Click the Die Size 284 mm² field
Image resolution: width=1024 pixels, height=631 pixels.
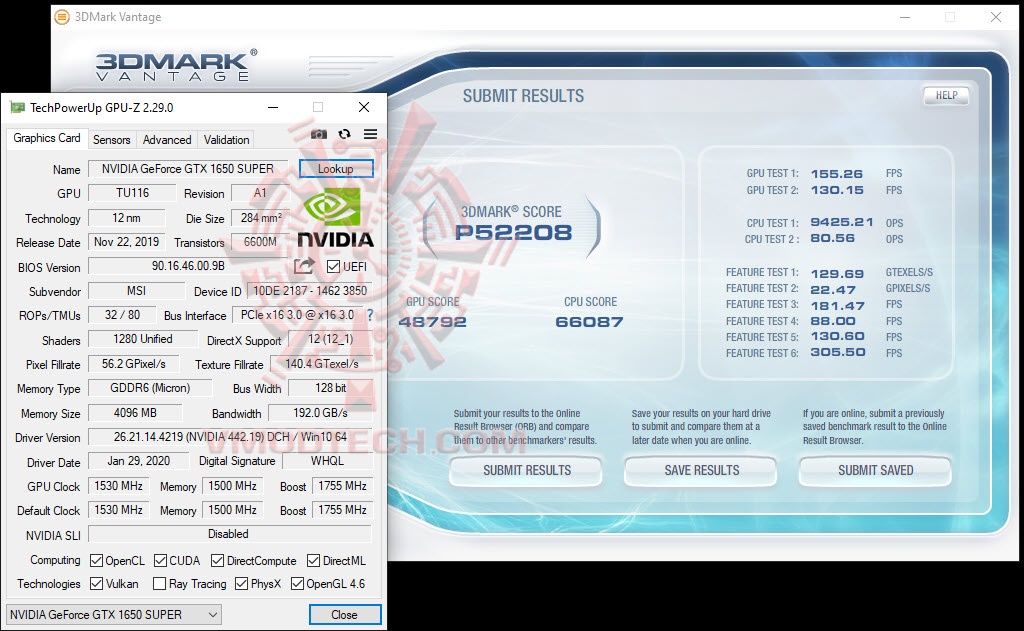click(x=261, y=218)
